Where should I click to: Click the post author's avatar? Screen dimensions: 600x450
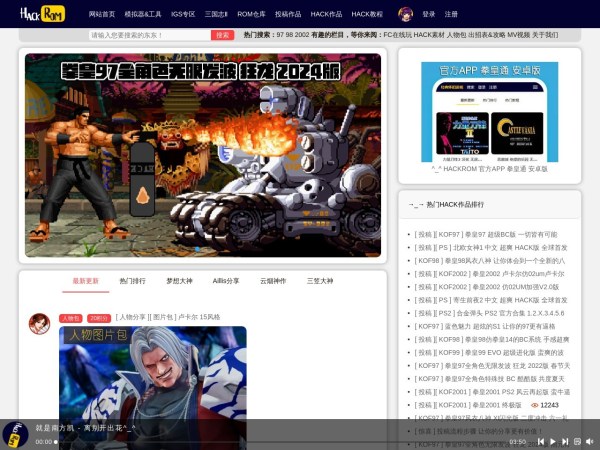click(x=39, y=323)
